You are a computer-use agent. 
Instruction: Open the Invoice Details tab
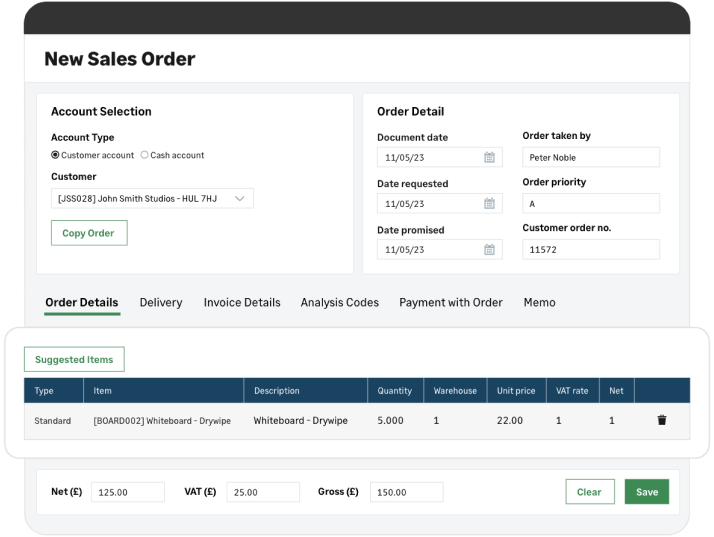[242, 302]
